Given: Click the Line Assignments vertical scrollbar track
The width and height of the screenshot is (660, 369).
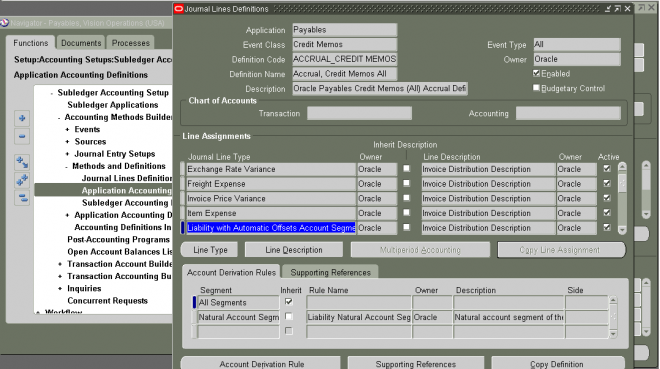Looking at the screenshot, I should pyautogui.click(x=622, y=199).
